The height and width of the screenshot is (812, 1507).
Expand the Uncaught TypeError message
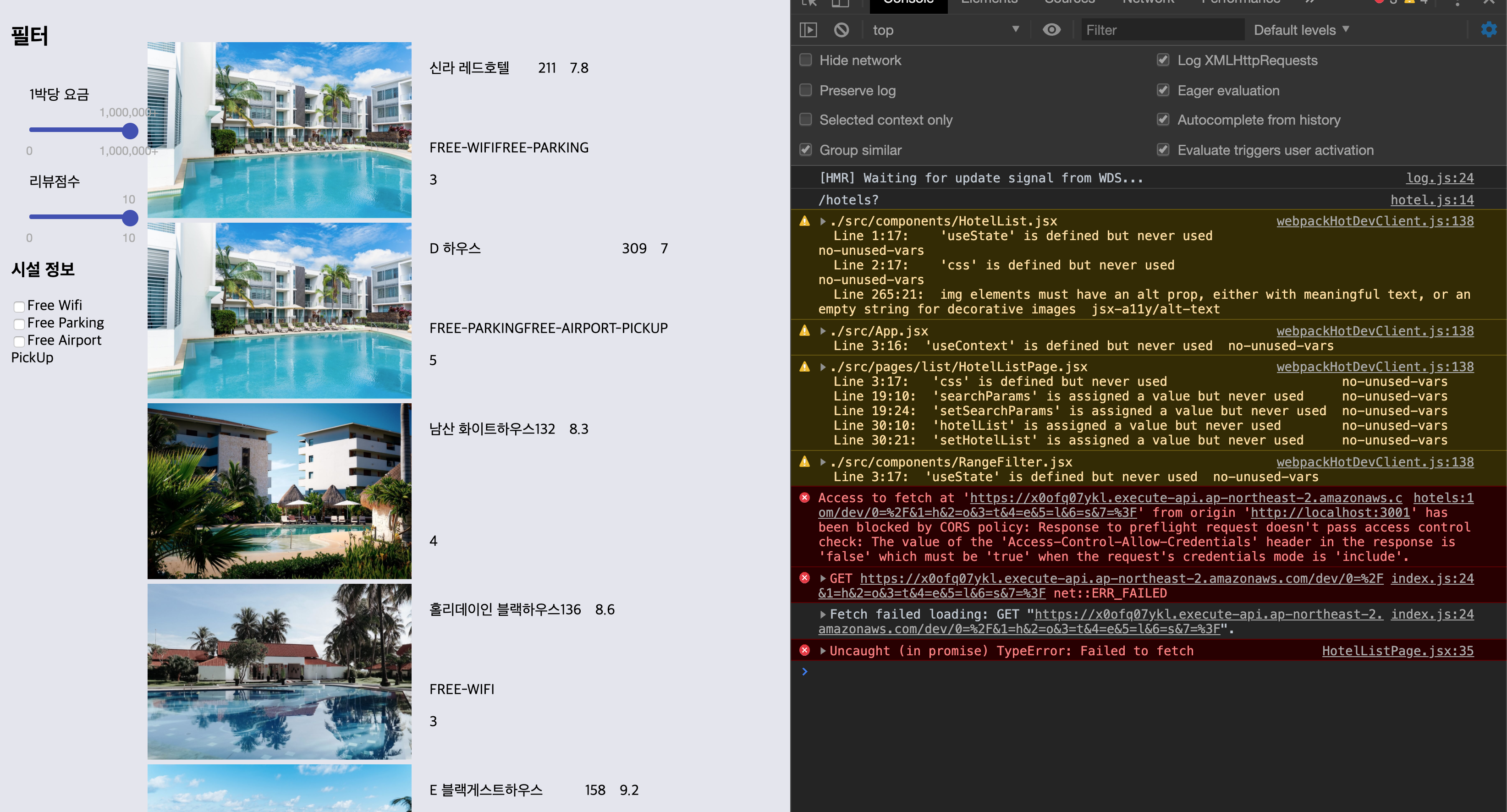(823, 651)
